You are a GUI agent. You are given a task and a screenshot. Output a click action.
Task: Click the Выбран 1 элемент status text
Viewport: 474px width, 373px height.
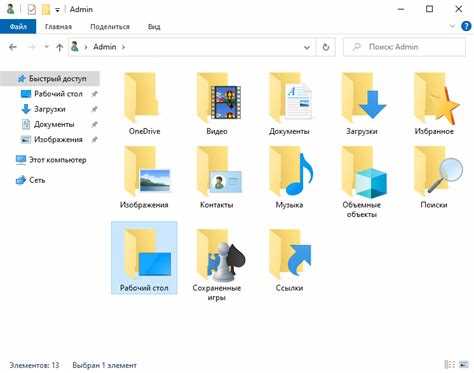(104, 365)
